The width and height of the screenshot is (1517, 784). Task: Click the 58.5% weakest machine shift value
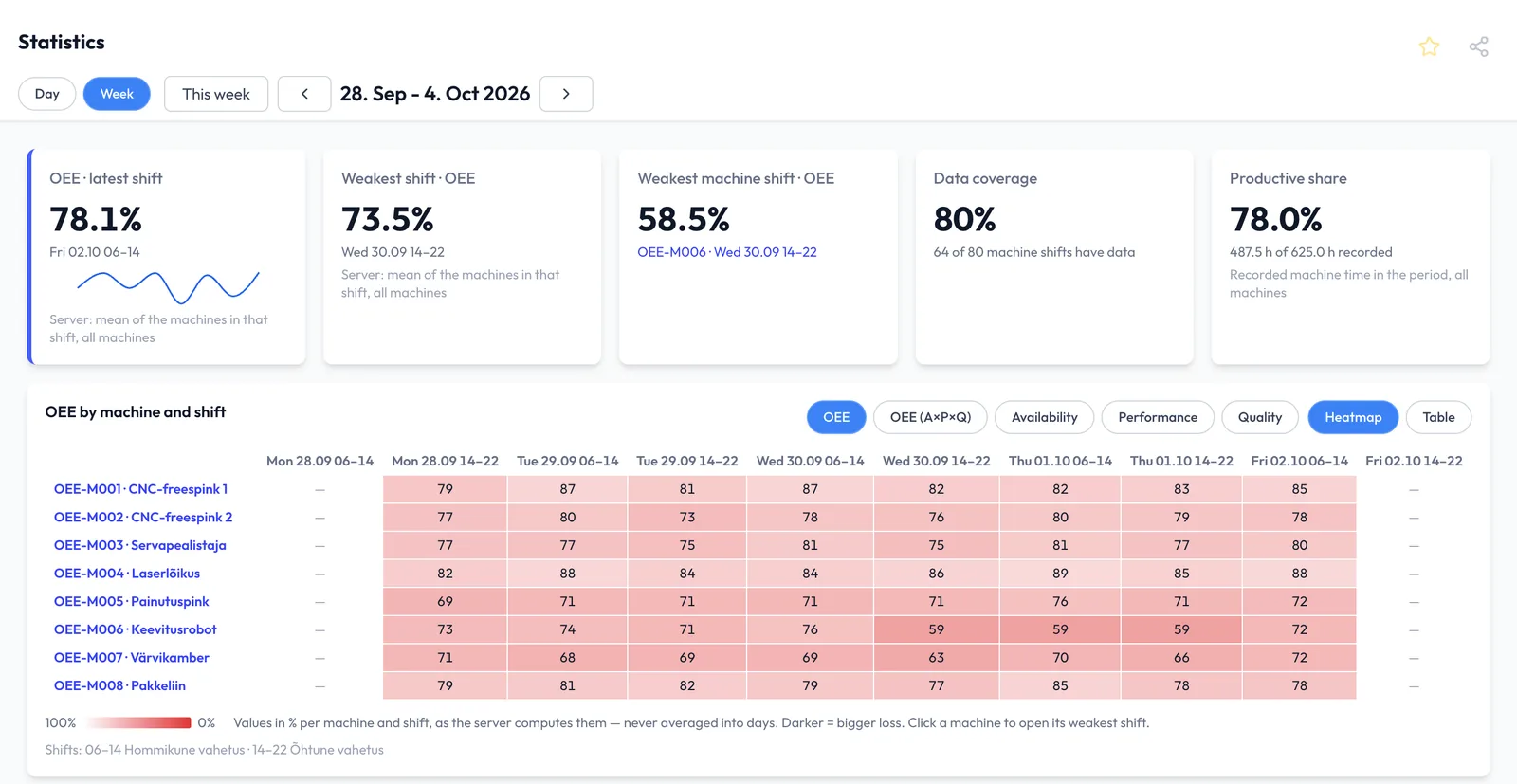684,220
